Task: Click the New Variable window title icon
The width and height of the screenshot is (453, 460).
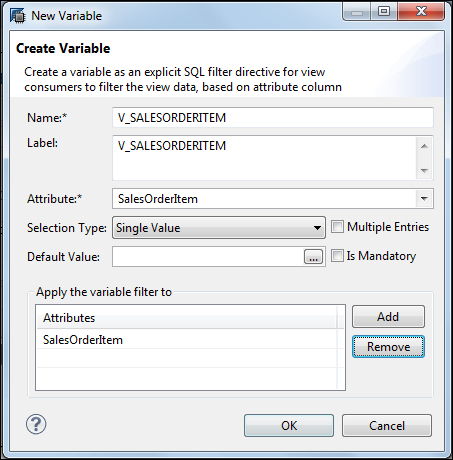Action: [x=17, y=16]
